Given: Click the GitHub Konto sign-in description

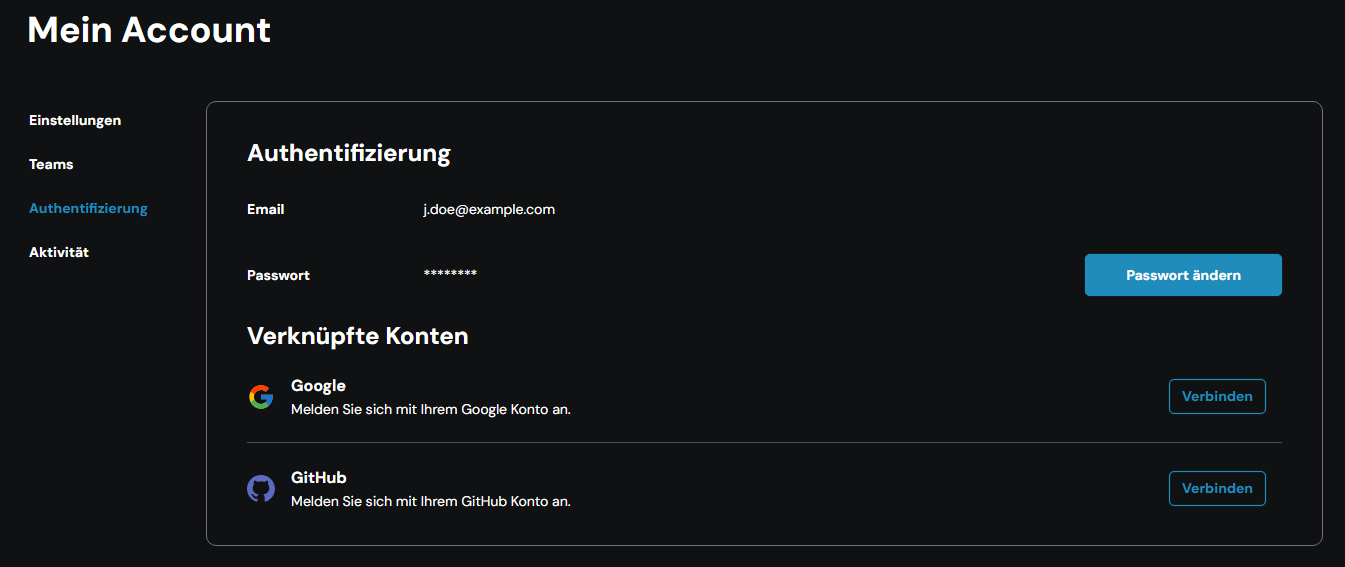Looking at the screenshot, I should click(x=431, y=501).
